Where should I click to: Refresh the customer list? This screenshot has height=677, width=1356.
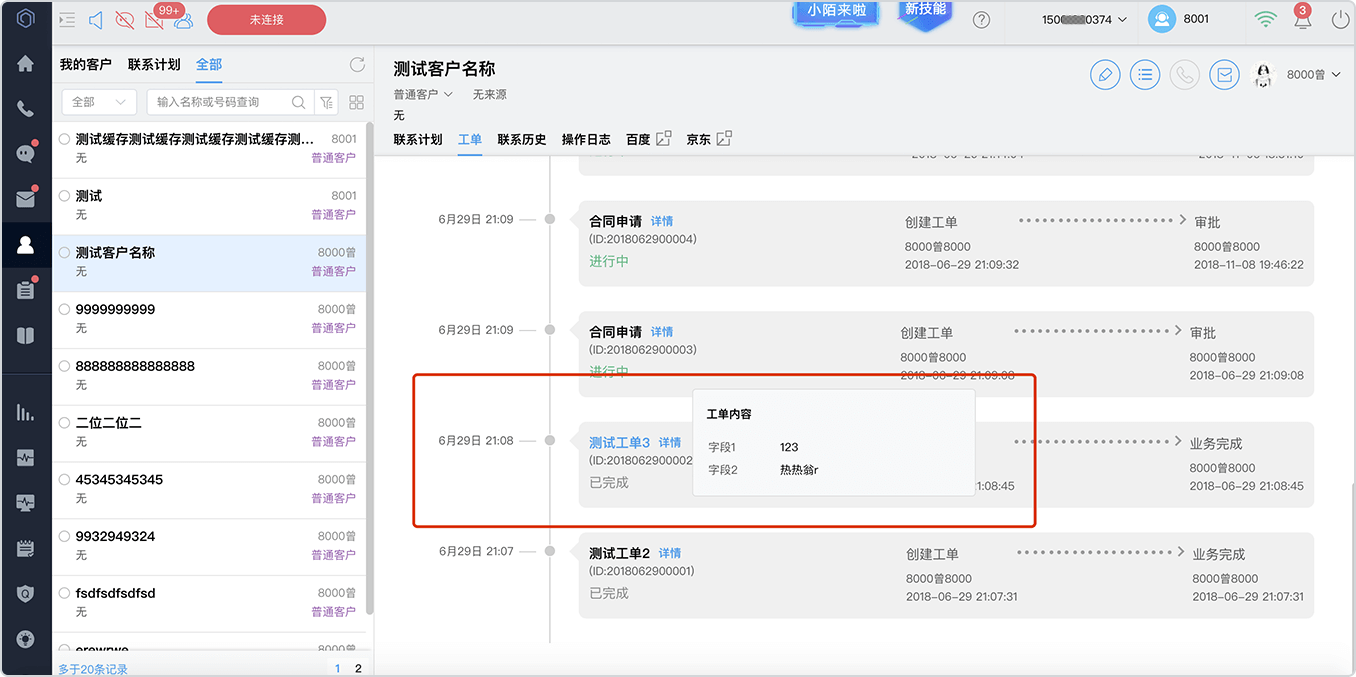click(x=357, y=65)
